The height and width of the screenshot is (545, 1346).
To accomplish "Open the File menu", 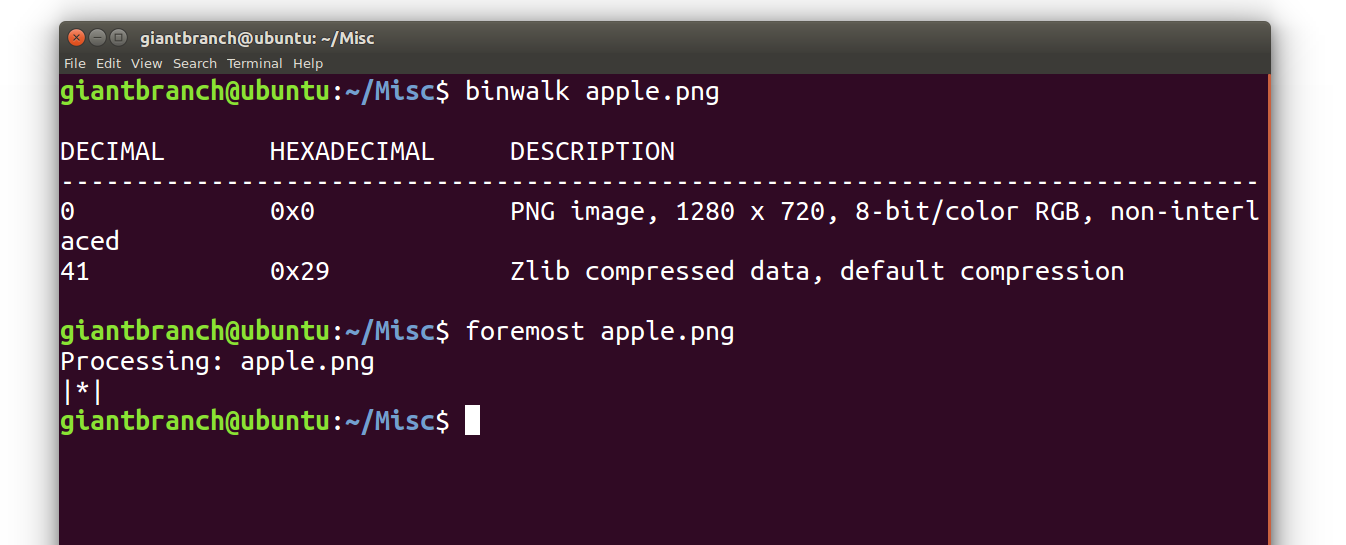I will tap(75, 63).
